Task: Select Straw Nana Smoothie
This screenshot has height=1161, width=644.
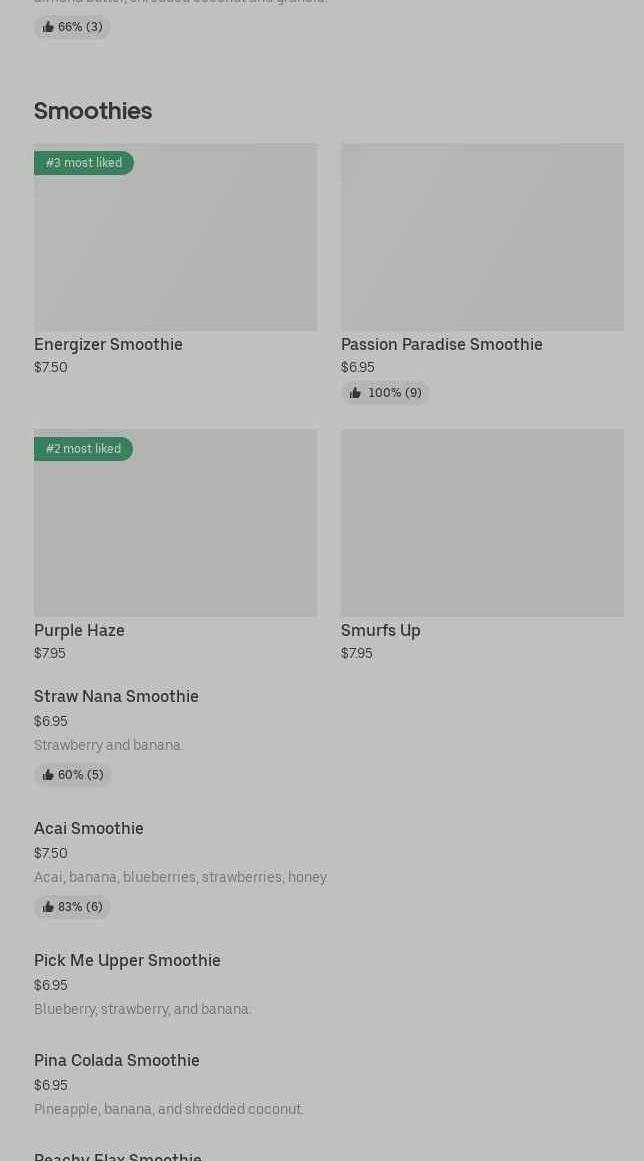Action: 116,696
